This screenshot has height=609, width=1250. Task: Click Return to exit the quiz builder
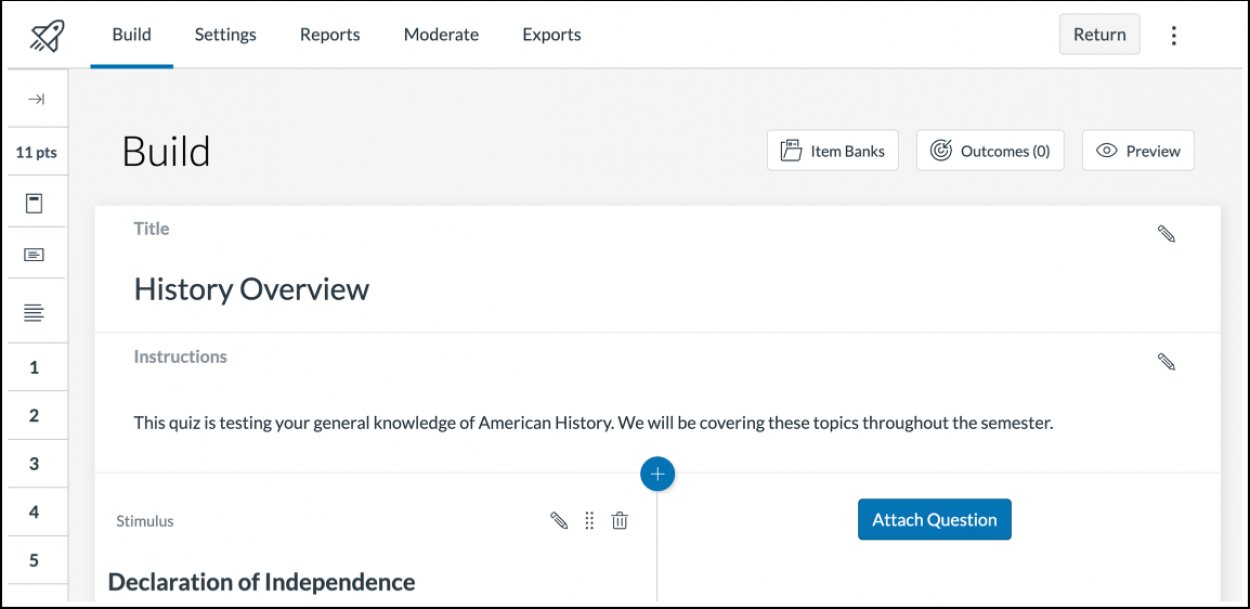[x=1099, y=34]
